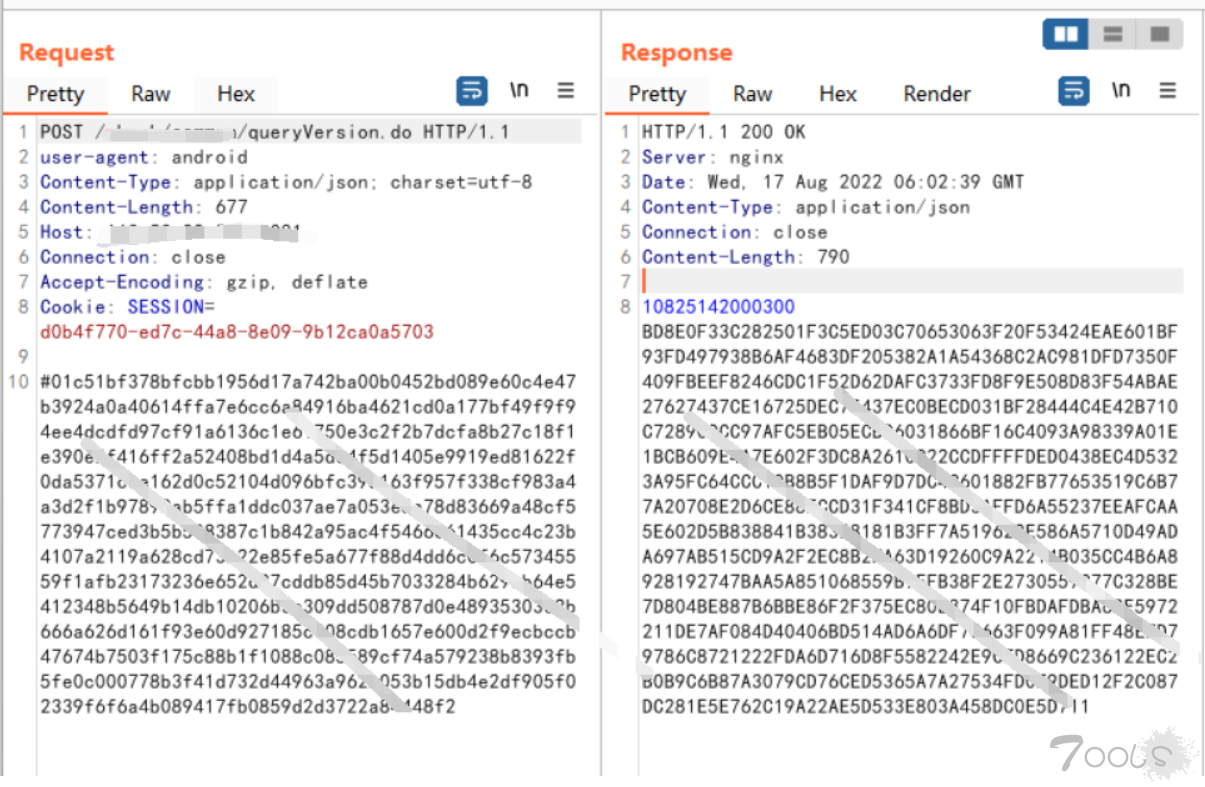The width and height of the screenshot is (1205, 787).
Task: Click the 10825142000300 value in response body
Action: tap(718, 306)
